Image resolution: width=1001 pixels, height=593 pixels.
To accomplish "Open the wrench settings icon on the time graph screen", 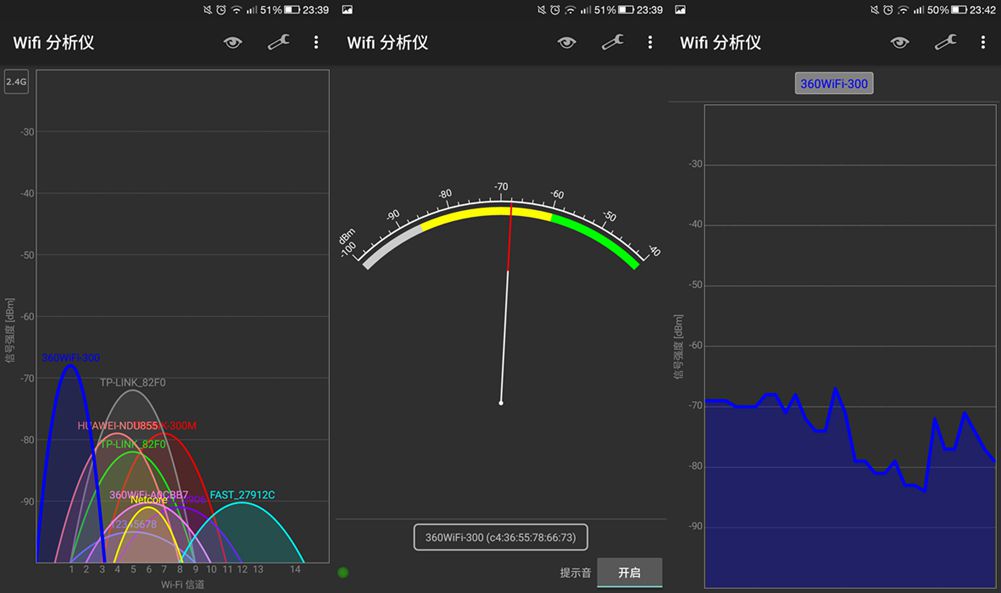I will 945,42.
